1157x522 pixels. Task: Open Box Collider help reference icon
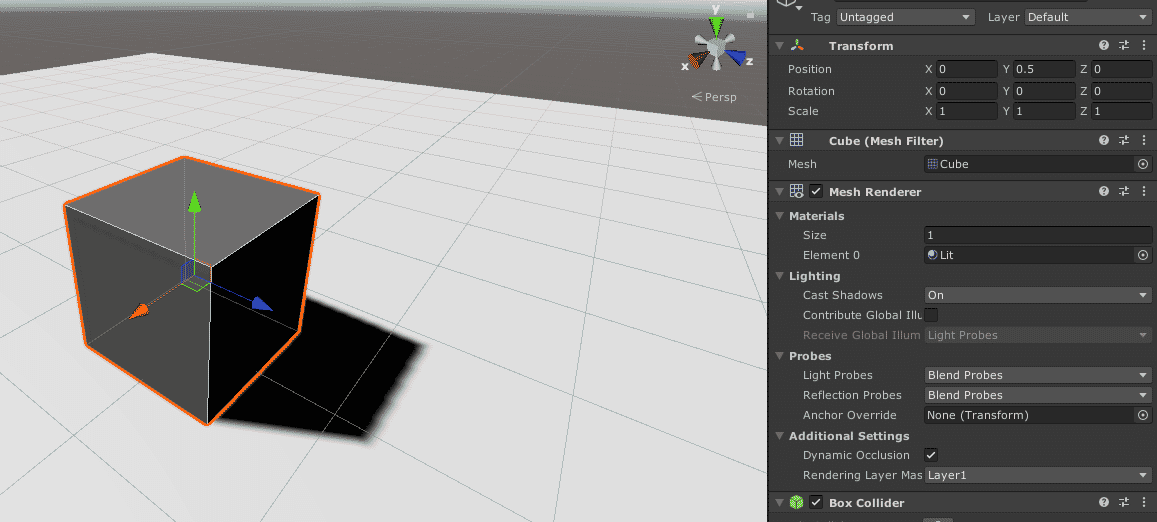pyautogui.click(x=1104, y=503)
